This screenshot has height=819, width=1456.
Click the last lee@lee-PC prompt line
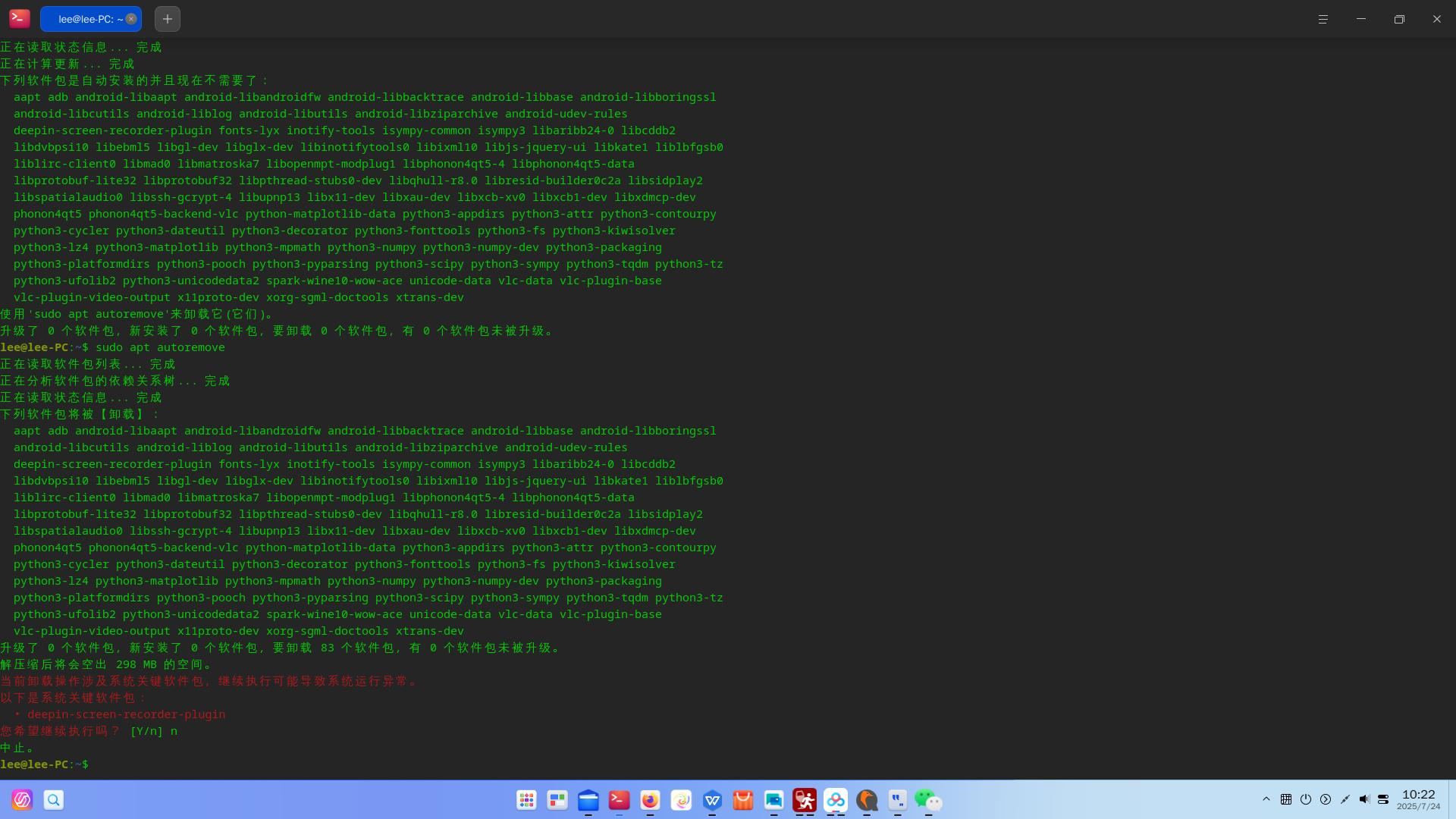tap(44, 764)
